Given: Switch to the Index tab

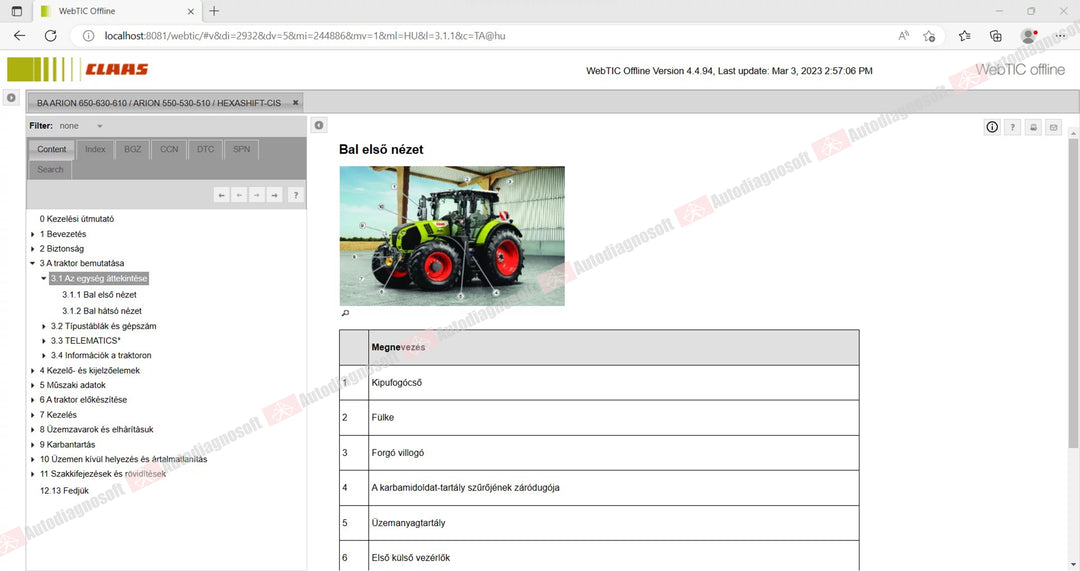Looking at the screenshot, I should [x=95, y=149].
